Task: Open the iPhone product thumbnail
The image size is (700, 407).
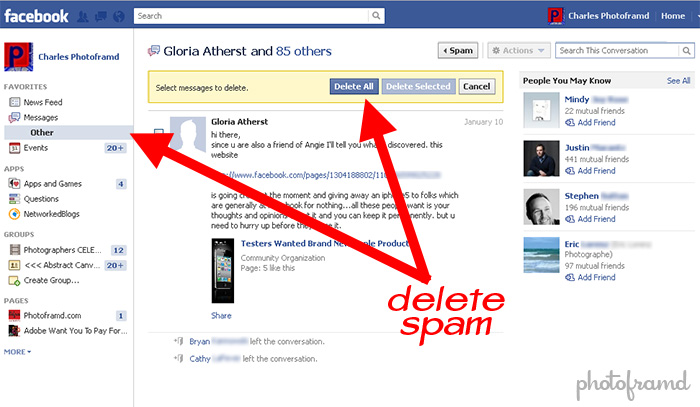Action: 223,271
